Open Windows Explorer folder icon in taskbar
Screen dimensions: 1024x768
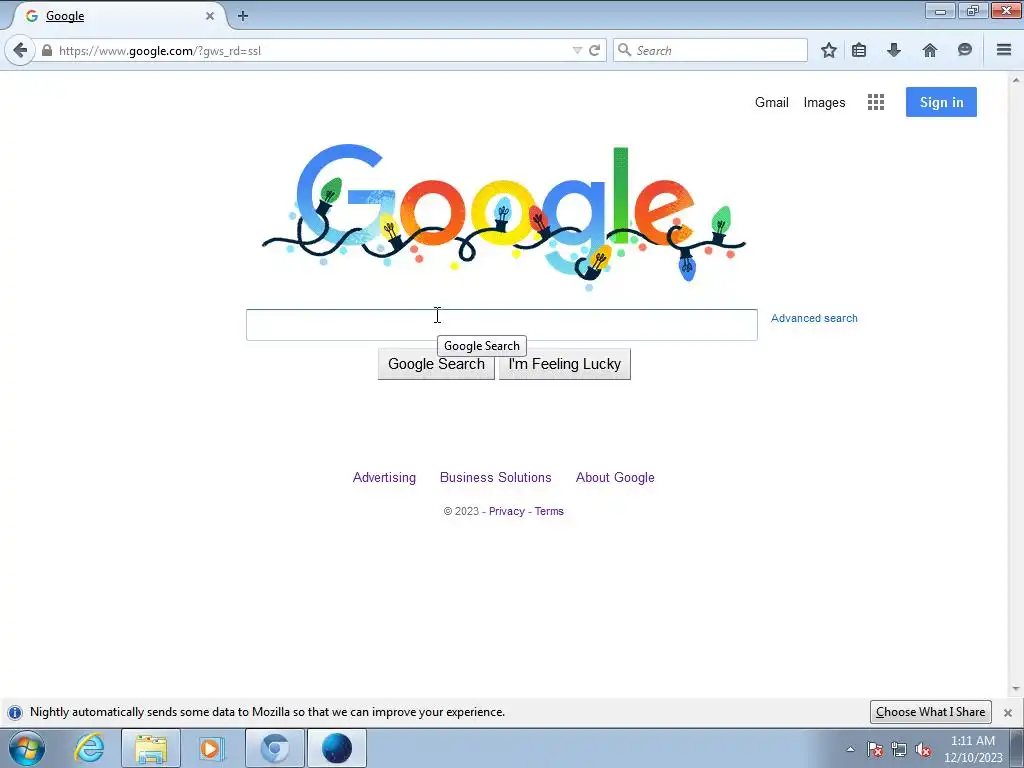(x=151, y=748)
